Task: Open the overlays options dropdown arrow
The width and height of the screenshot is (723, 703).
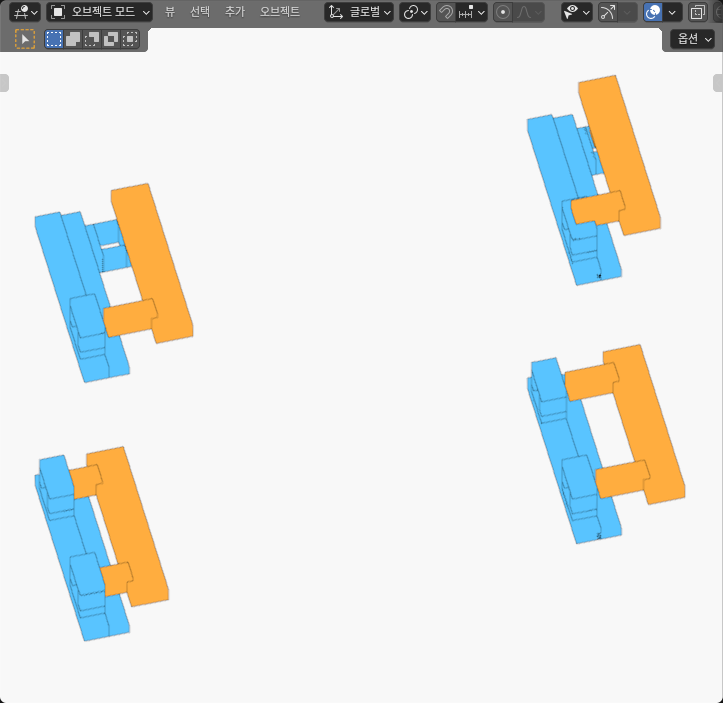Action: coord(672,12)
